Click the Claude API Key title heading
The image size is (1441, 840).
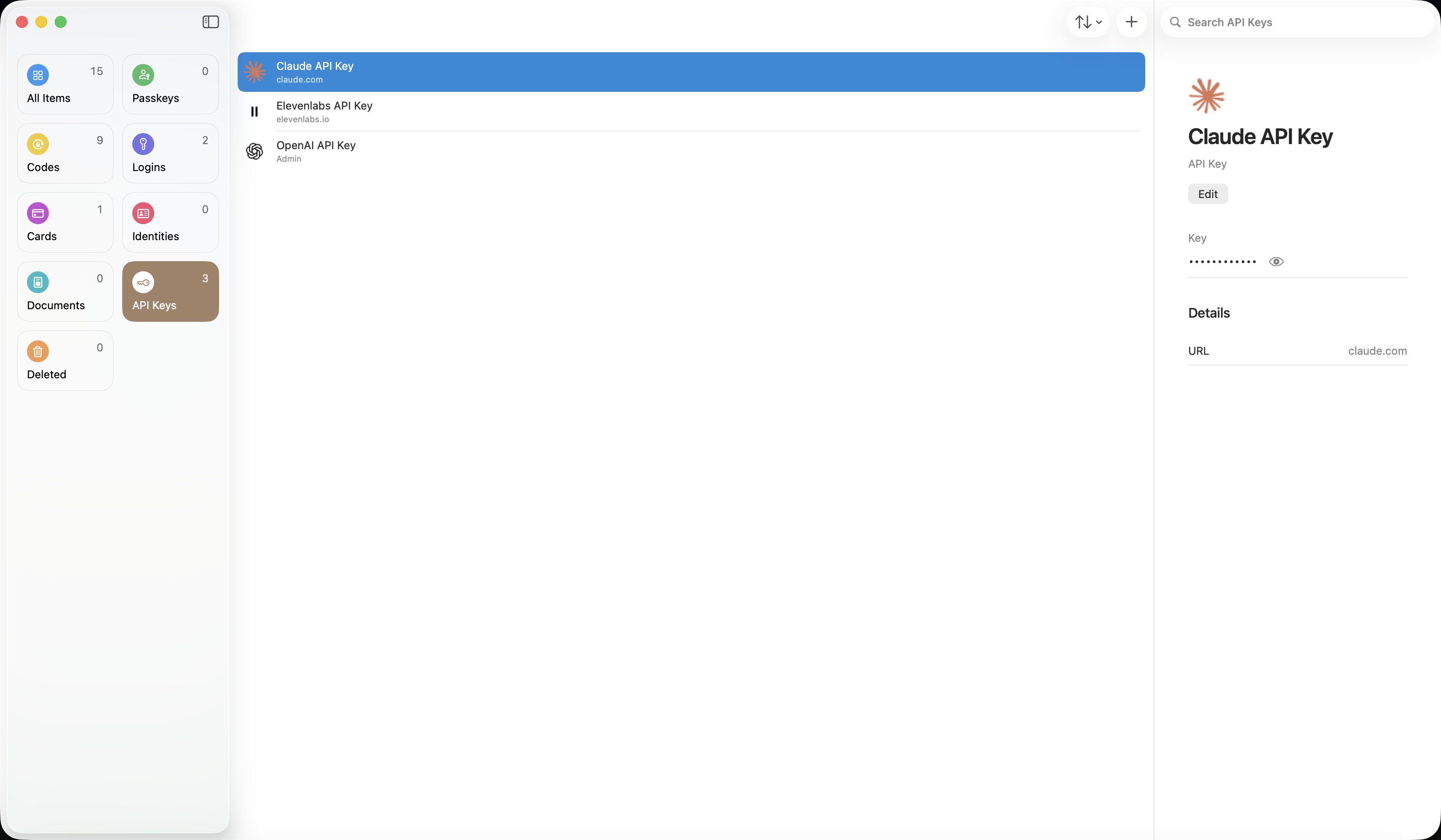(x=1260, y=136)
